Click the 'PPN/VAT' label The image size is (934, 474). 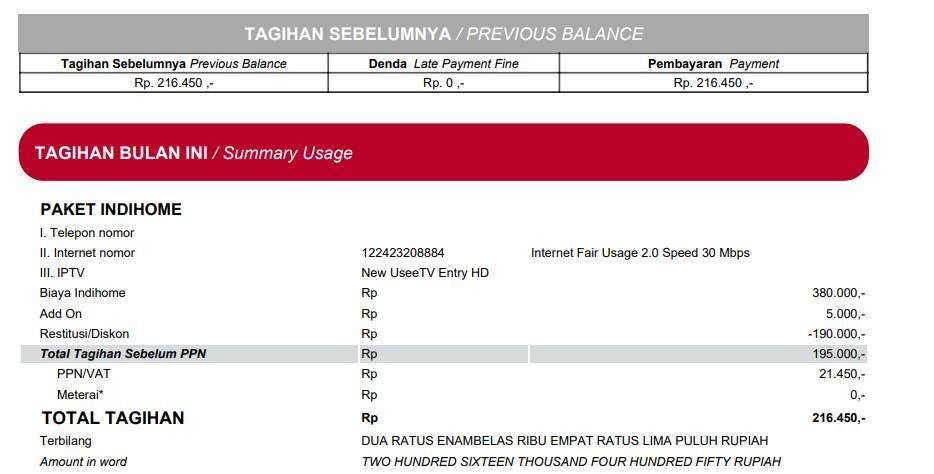[83, 374]
